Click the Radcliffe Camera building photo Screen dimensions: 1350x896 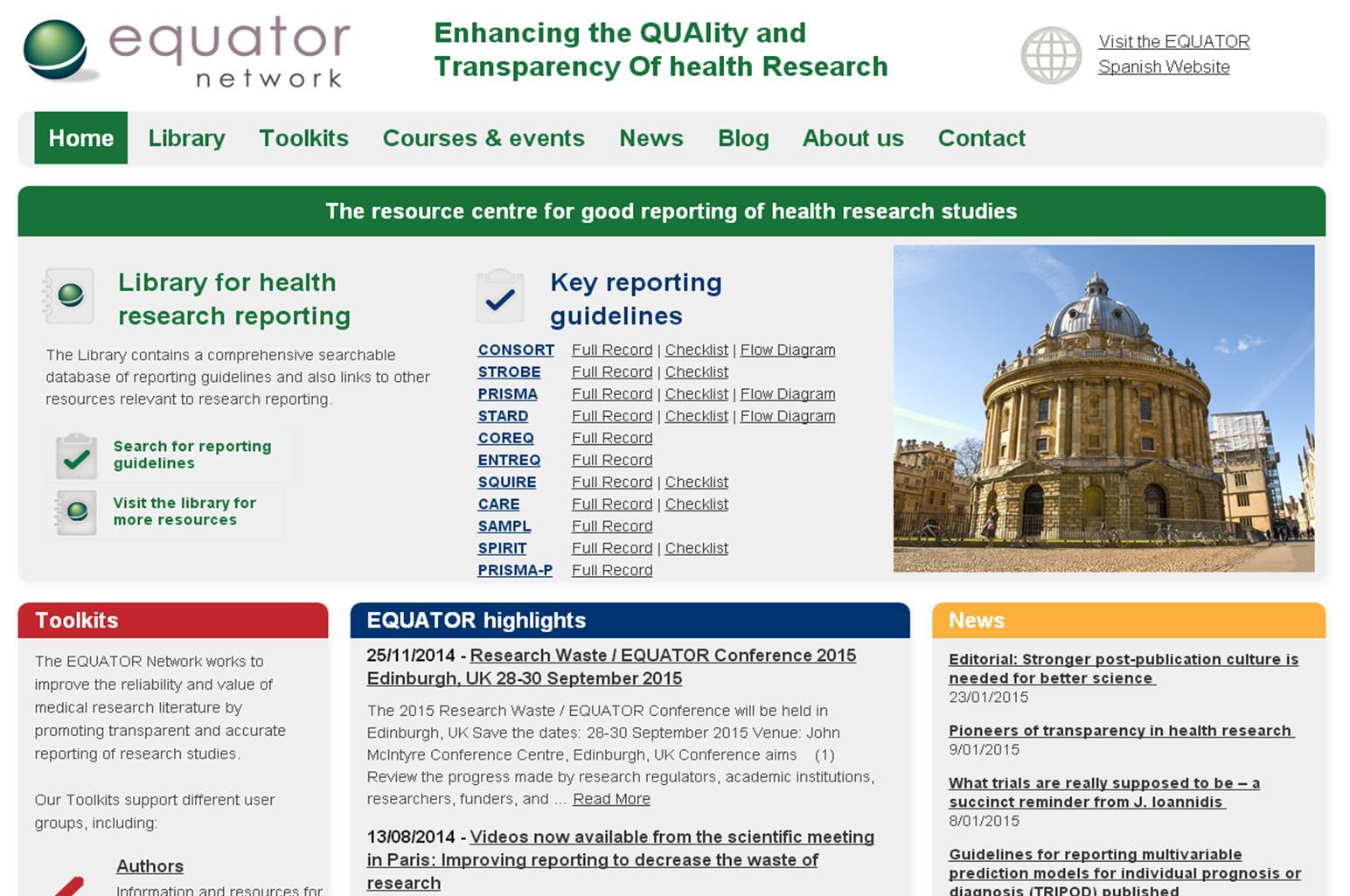pyautogui.click(x=1103, y=408)
